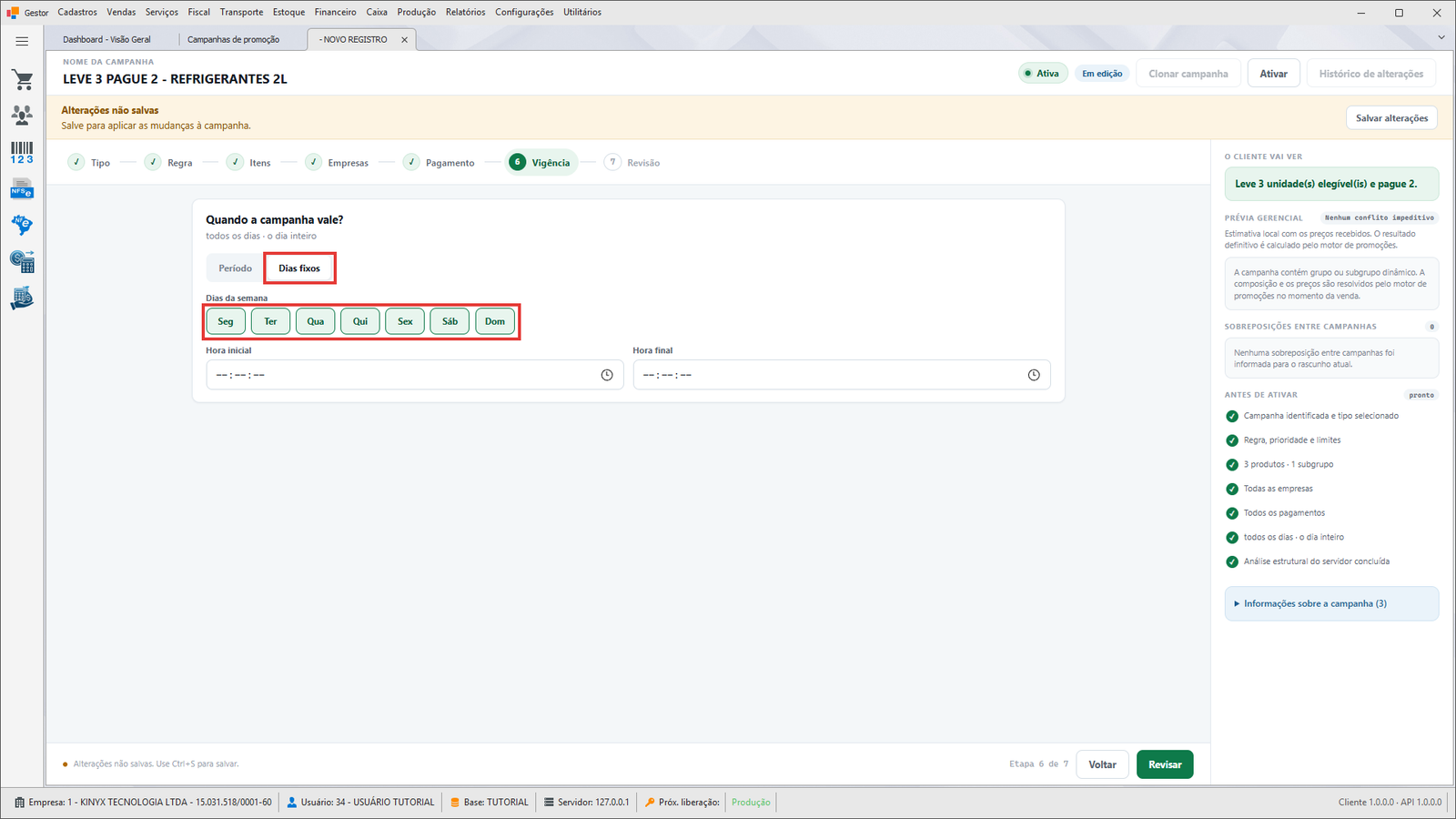The image size is (1456, 819).
Task: Click the green Revisar button
Action: pyautogui.click(x=1165, y=764)
